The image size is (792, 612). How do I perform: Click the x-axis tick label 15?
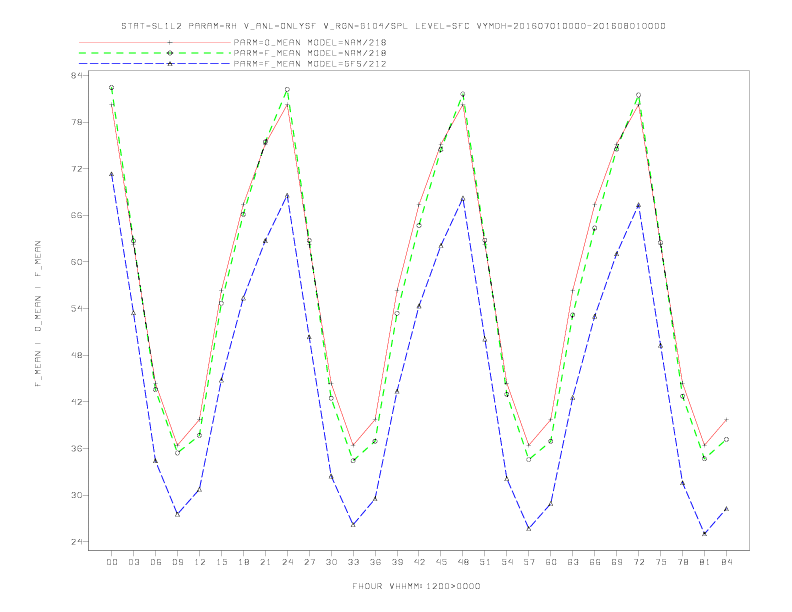click(x=221, y=562)
